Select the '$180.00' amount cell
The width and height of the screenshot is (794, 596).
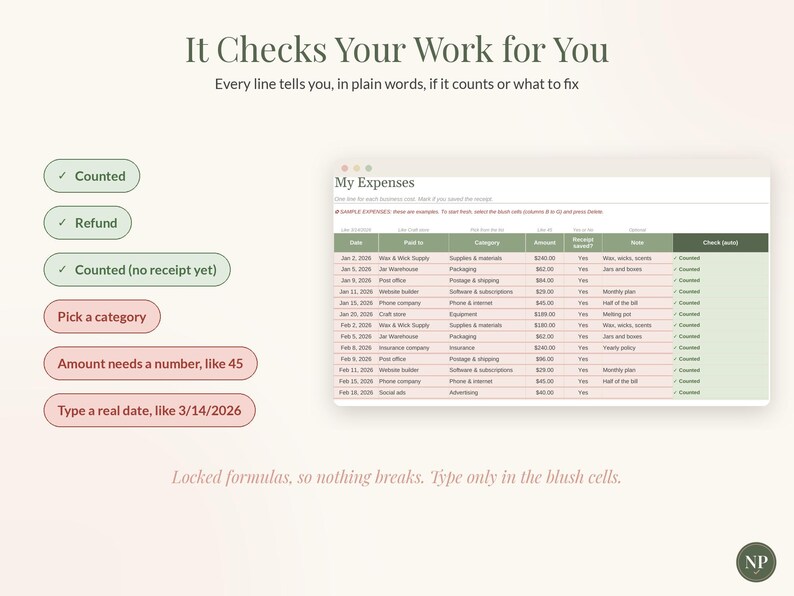(544, 325)
